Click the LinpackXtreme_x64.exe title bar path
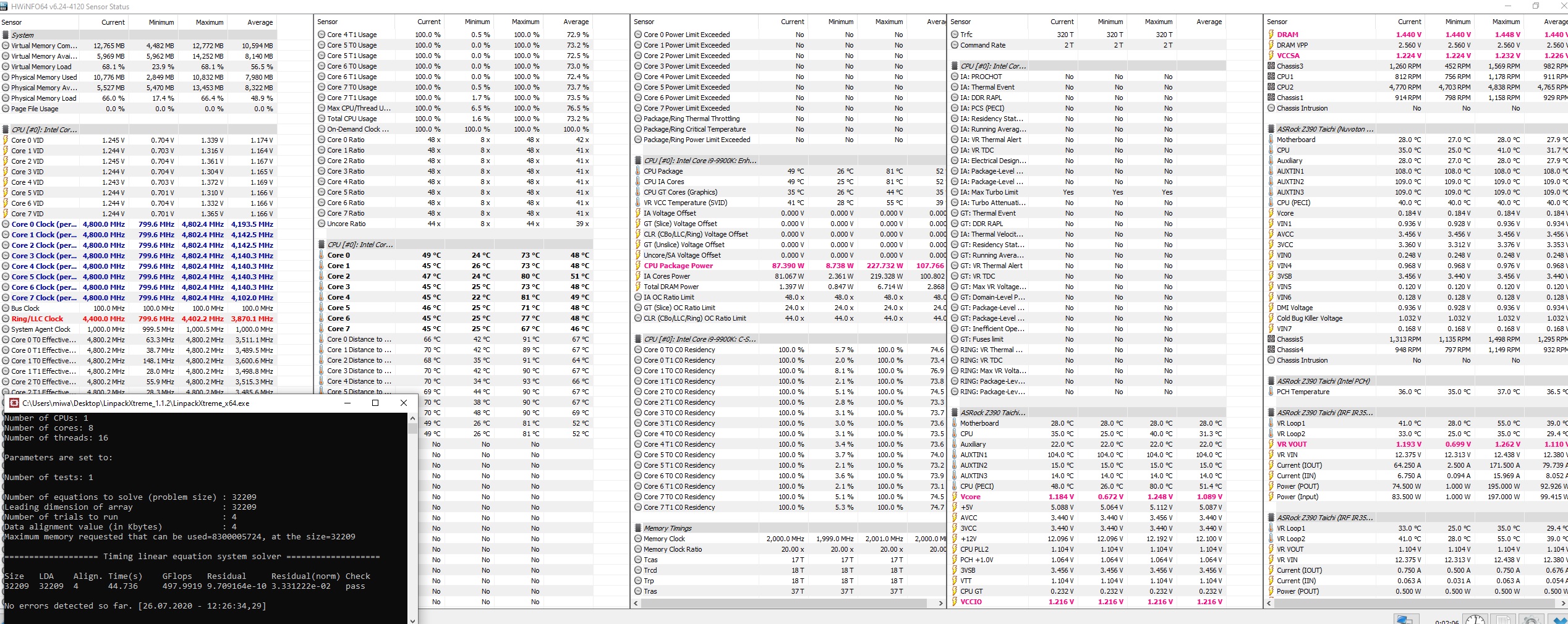 pyautogui.click(x=136, y=403)
